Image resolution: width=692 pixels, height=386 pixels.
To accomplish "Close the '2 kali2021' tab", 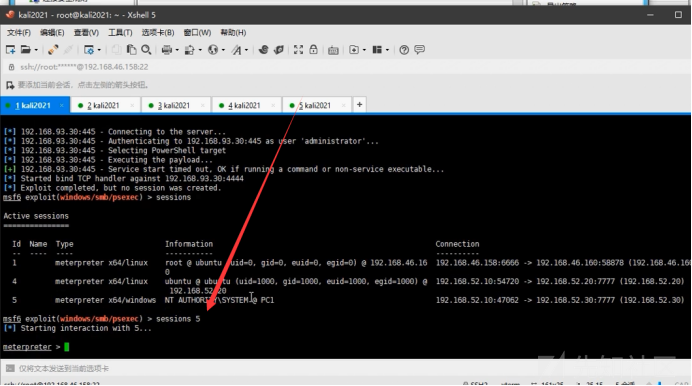I will (x=132, y=105).
